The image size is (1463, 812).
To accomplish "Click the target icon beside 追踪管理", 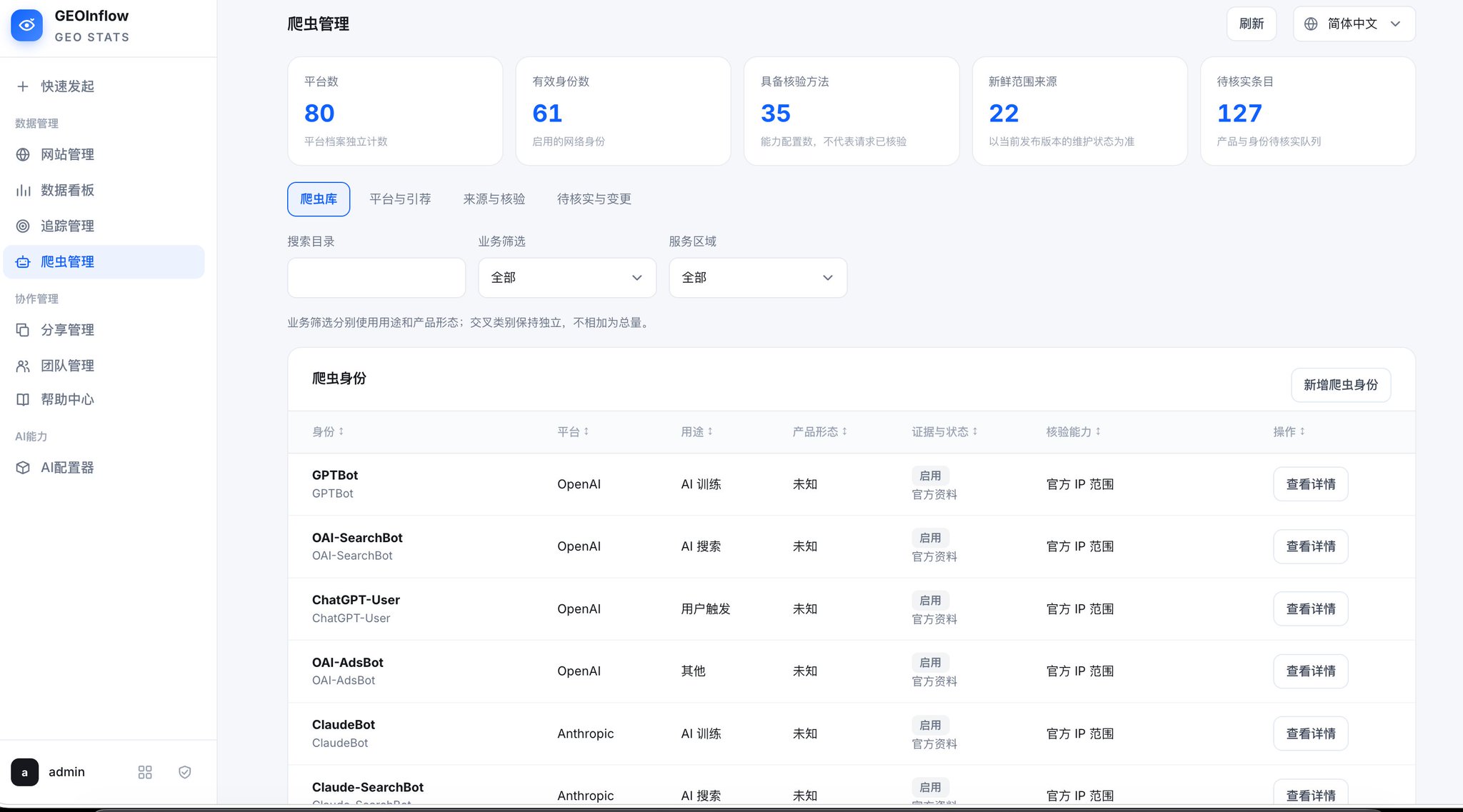I will pos(23,226).
